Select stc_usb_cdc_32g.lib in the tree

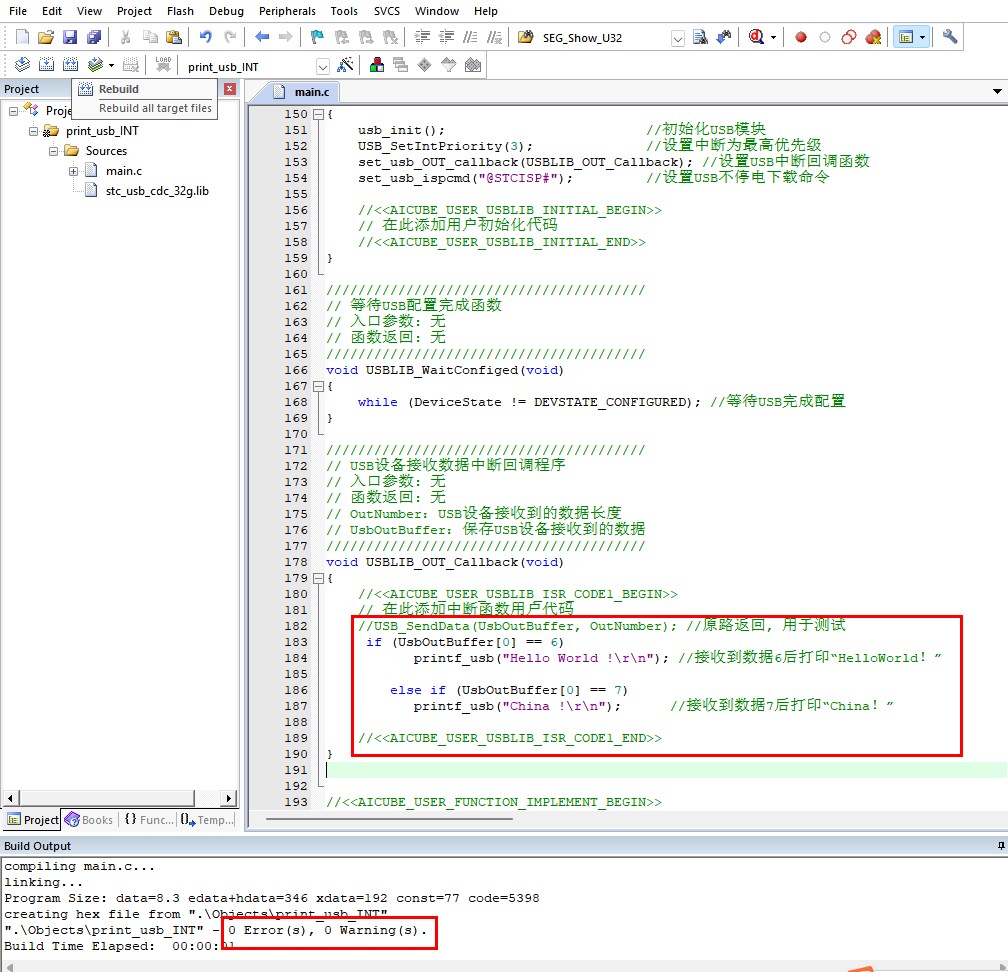coord(157,191)
